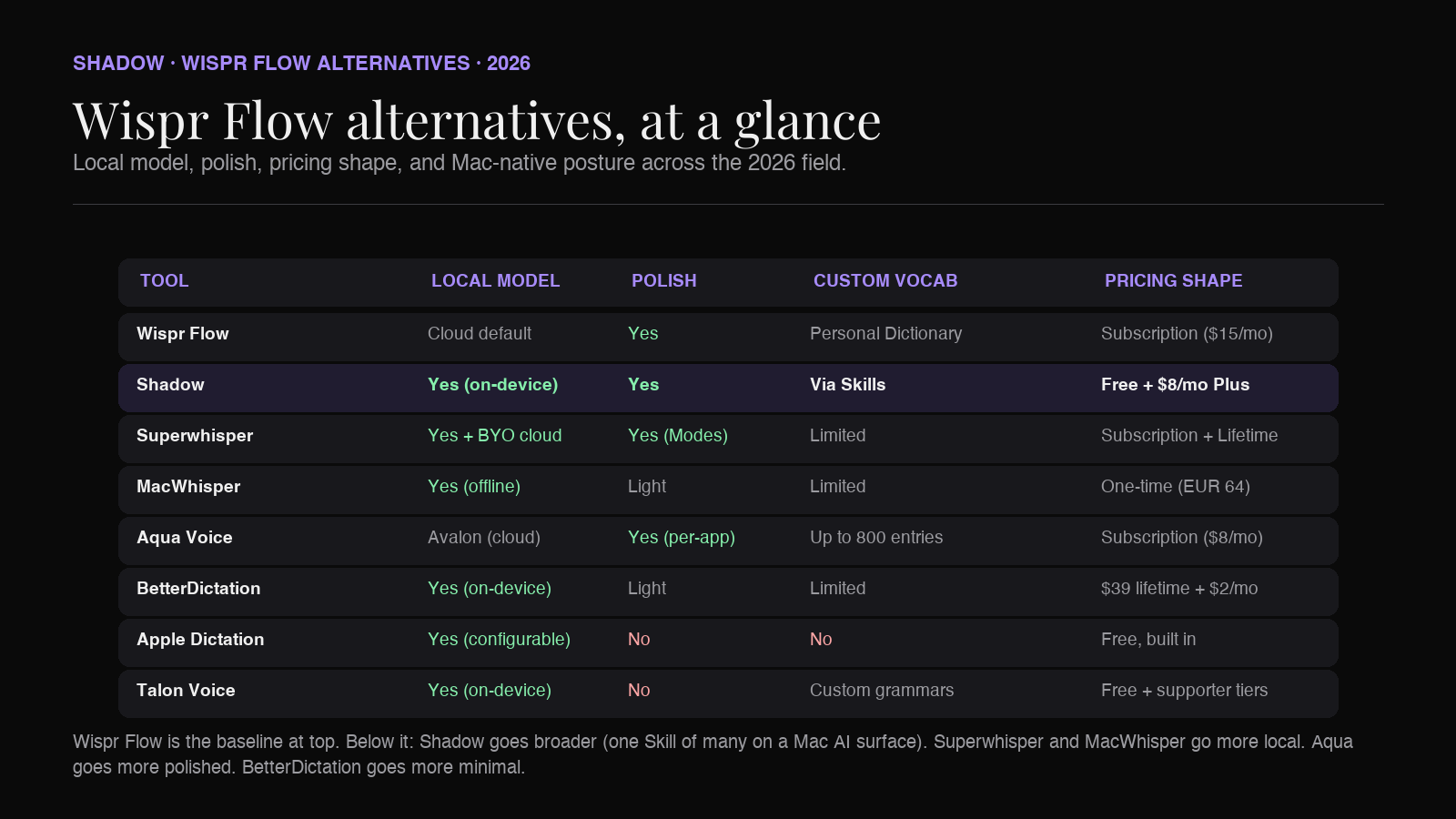Screen dimensions: 1456x819
Task: Click Talon Voice's polish 'No' cell
Action: coord(639,691)
